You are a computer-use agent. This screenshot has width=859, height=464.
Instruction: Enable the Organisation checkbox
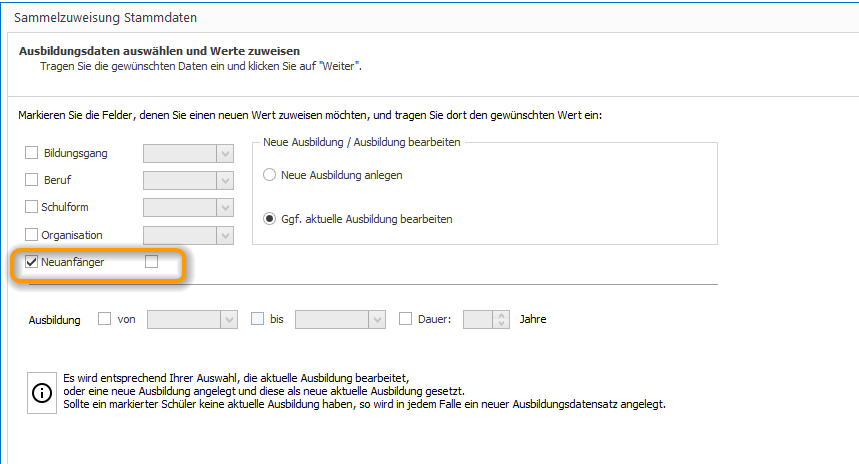coord(32,234)
